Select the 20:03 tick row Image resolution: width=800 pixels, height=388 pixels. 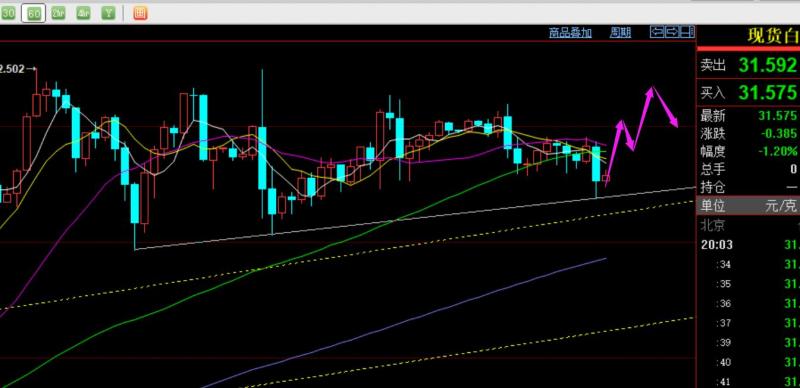[x=749, y=245]
